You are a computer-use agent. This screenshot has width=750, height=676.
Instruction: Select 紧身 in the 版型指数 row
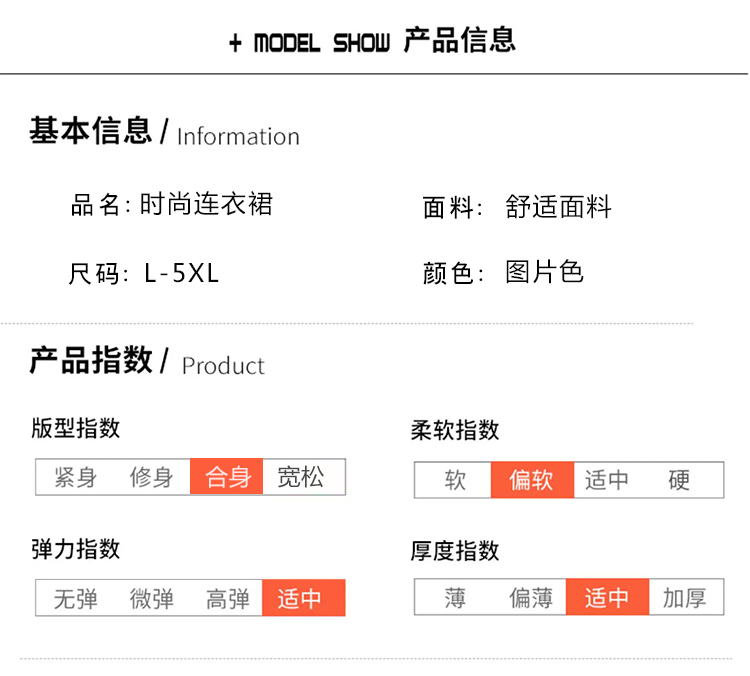[x=76, y=477]
